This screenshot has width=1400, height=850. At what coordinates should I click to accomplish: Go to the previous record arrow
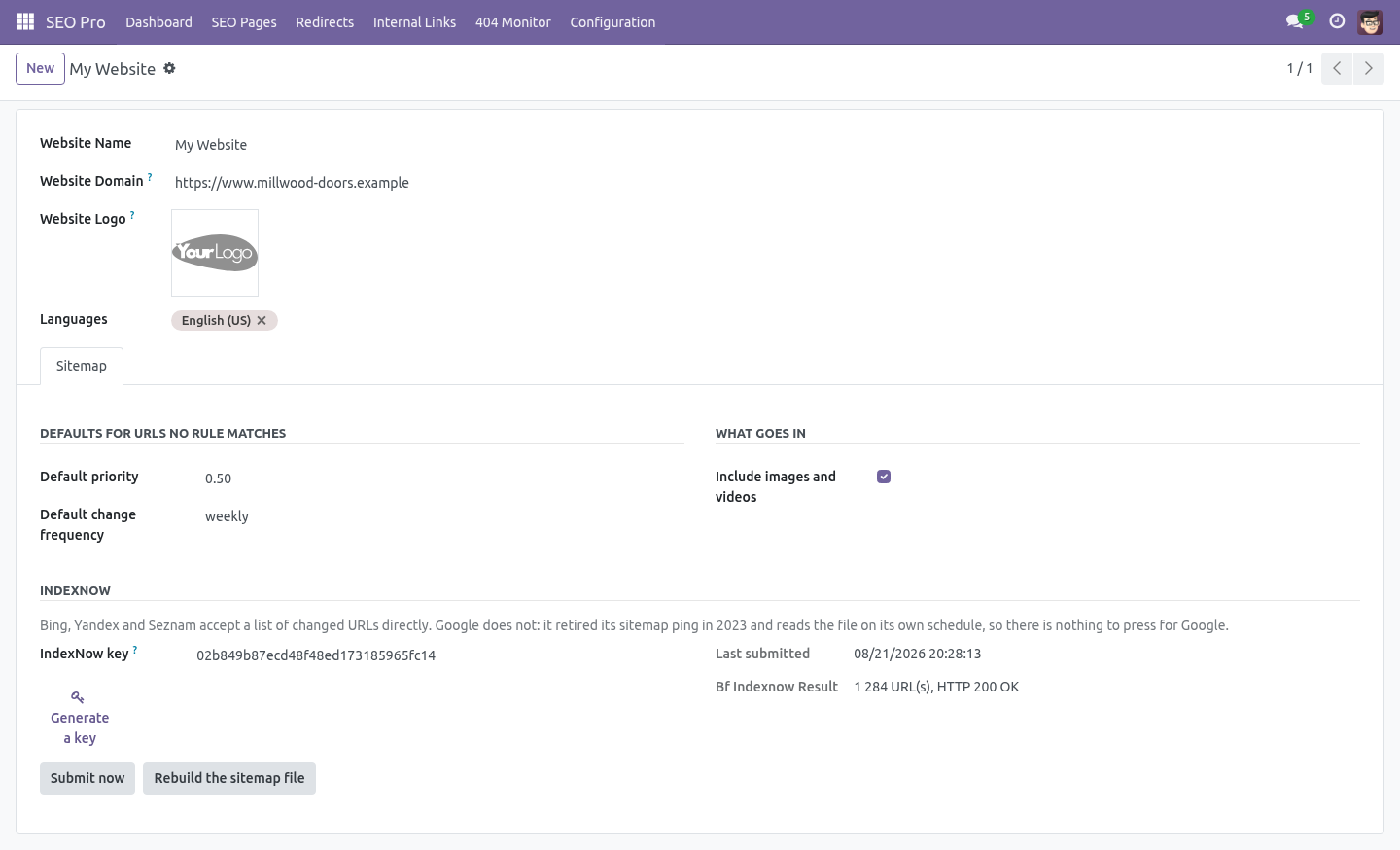click(1337, 68)
